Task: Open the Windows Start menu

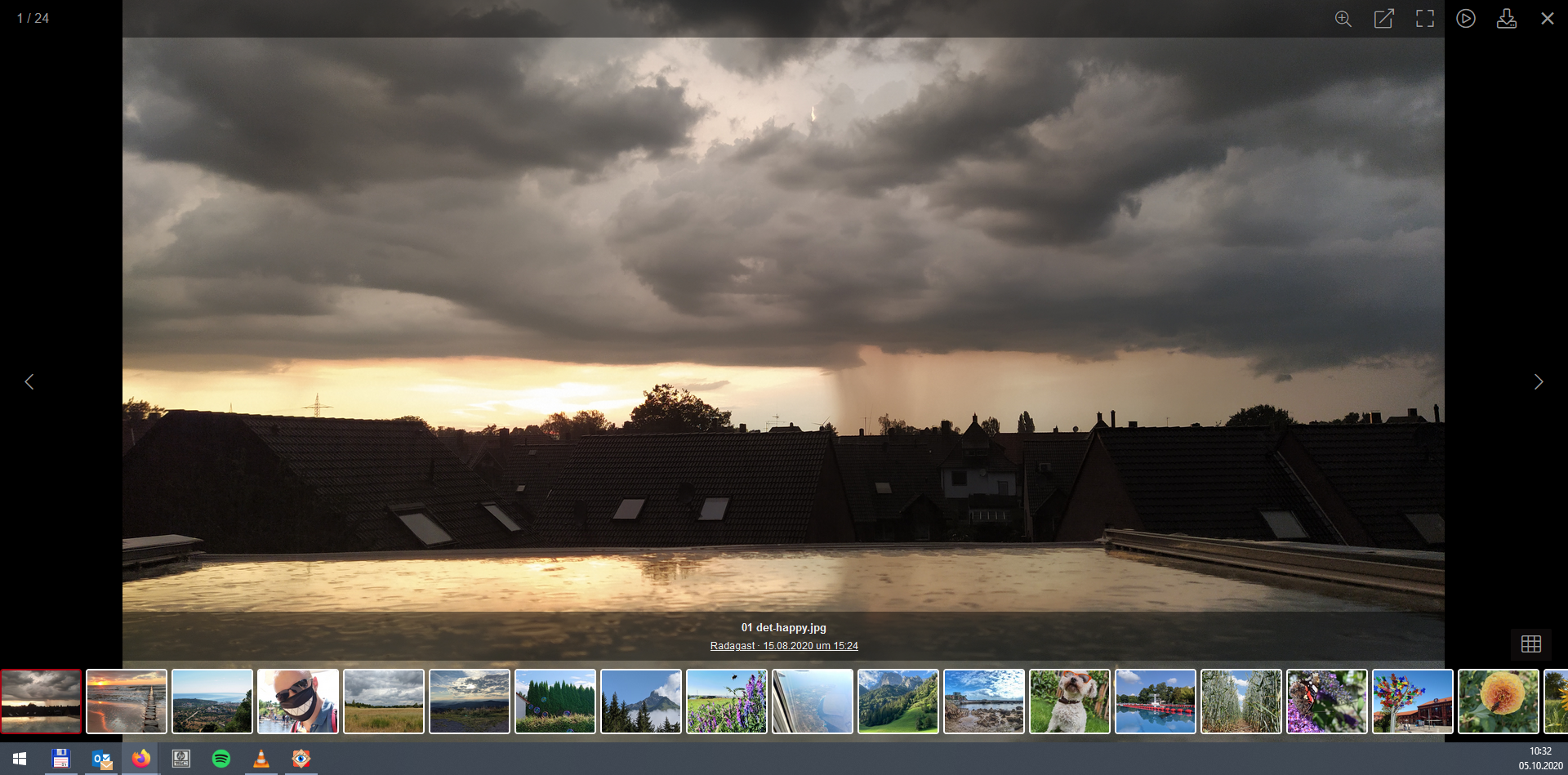Action: tap(20, 759)
